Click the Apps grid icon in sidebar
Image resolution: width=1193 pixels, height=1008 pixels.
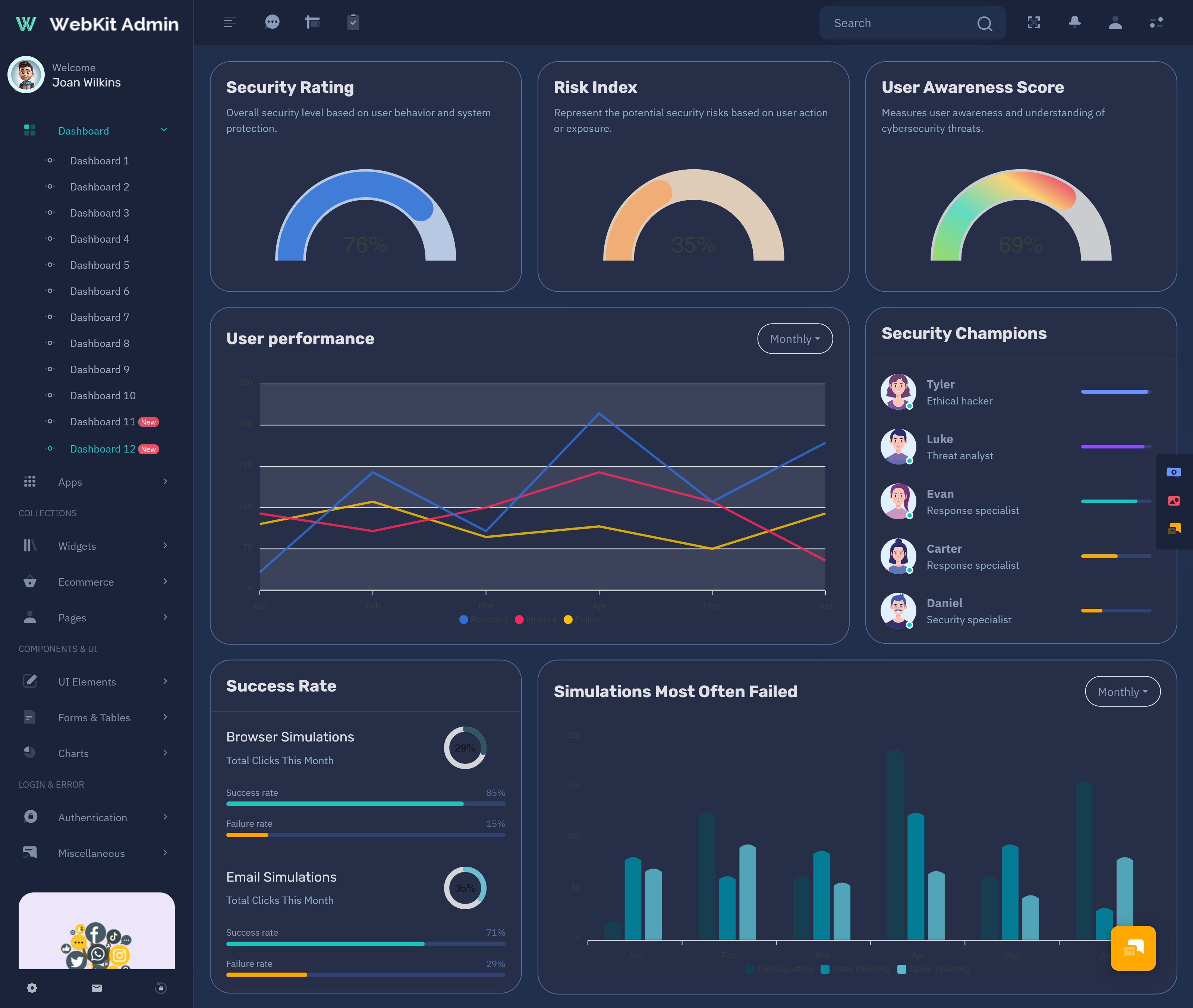coord(30,482)
